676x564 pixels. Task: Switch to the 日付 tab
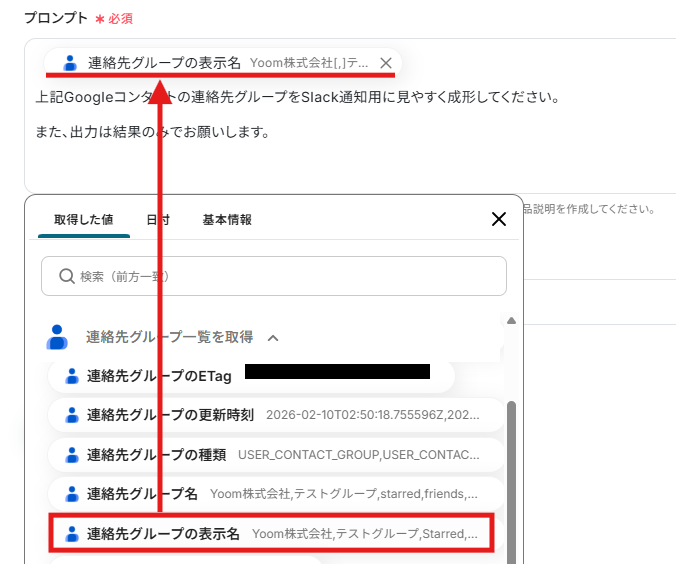click(158, 219)
